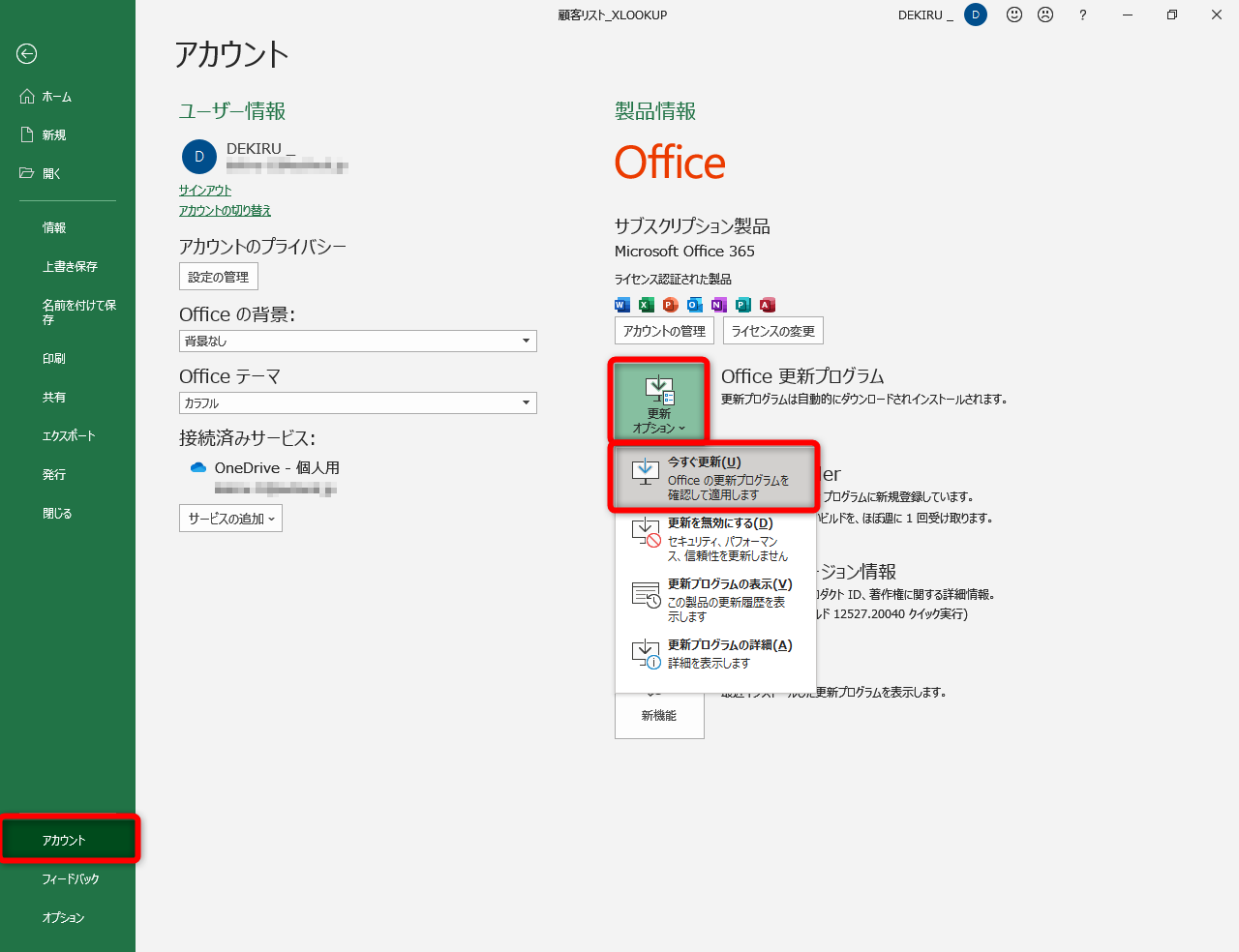Click the OneDrive cloud icon
This screenshot has width=1239, height=952.
(198, 467)
